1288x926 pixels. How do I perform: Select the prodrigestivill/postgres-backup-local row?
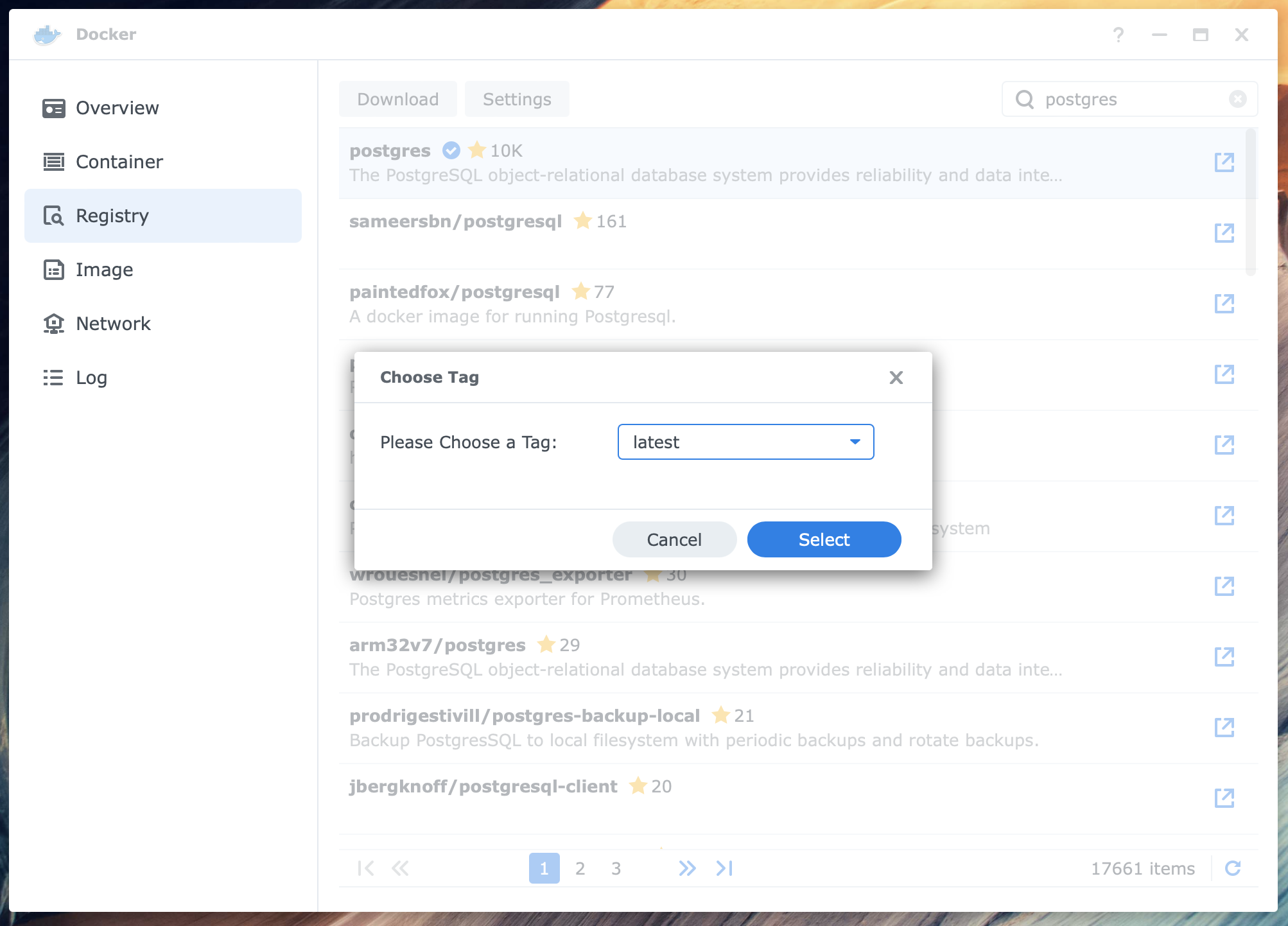coord(799,728)
